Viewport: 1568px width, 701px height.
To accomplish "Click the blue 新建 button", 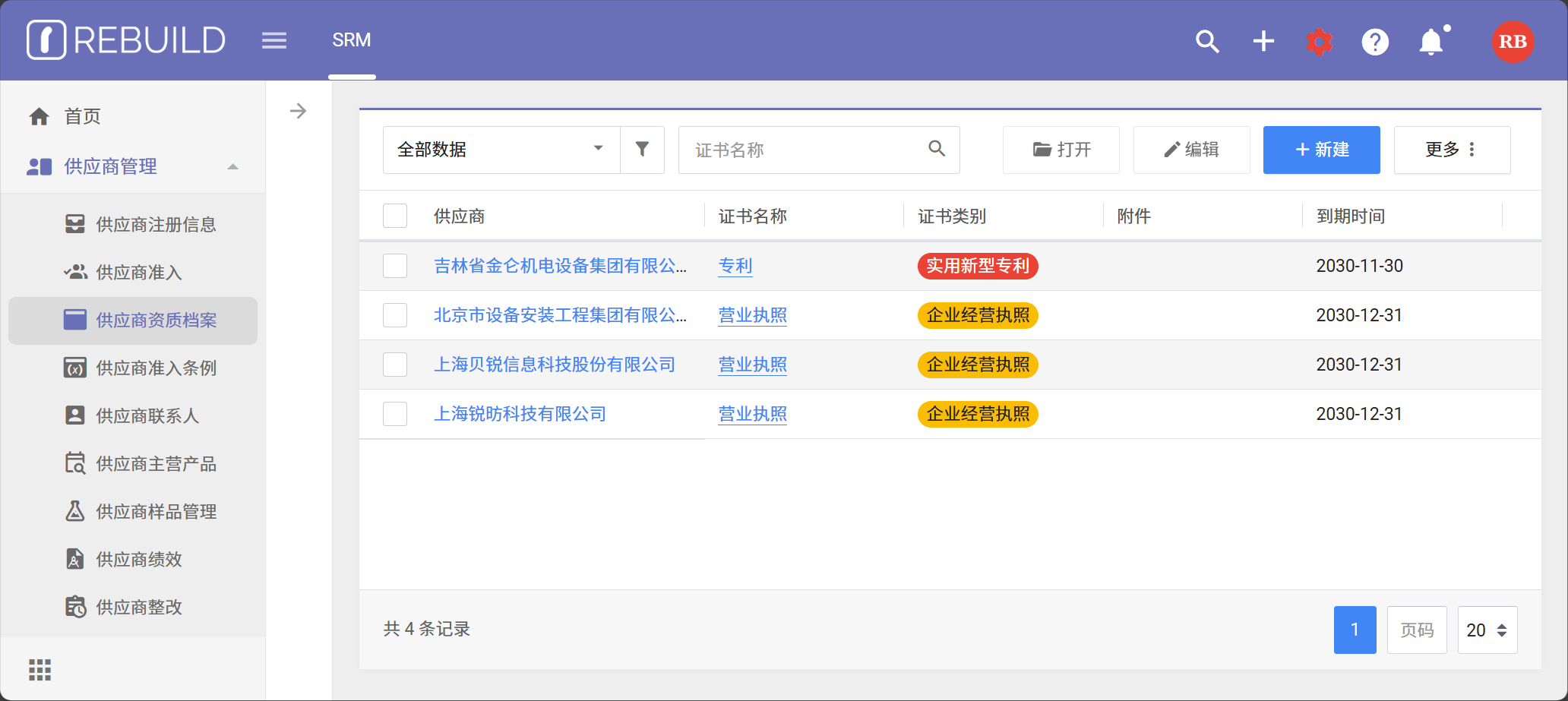I will (1321, 150).
